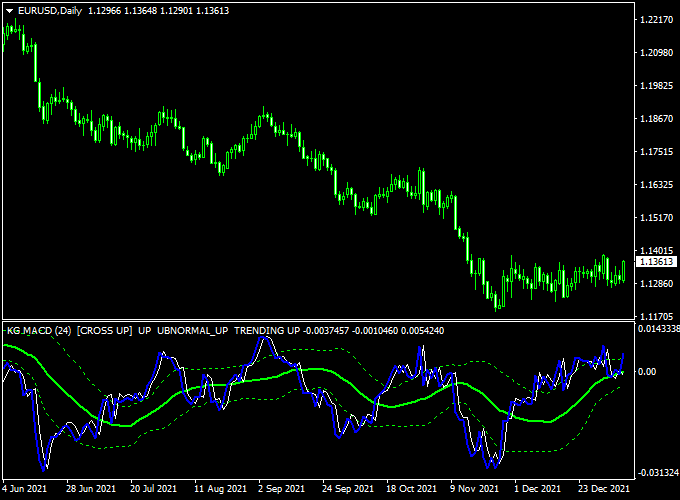Click the UBNORMAL_UP indicator status
Image resolution: width=680 pixels, height=500 pixels.
pos(193,331)
